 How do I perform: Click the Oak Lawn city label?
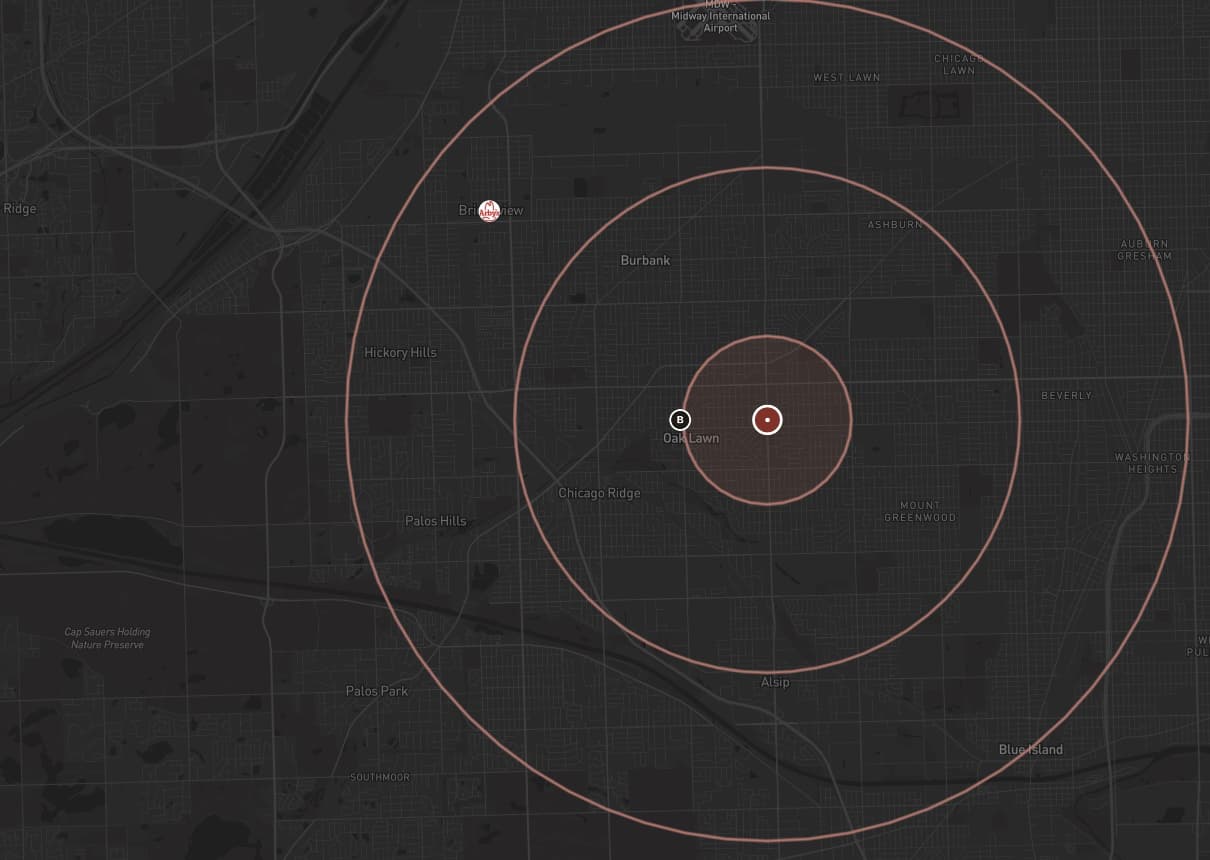[x=691, y=438]
